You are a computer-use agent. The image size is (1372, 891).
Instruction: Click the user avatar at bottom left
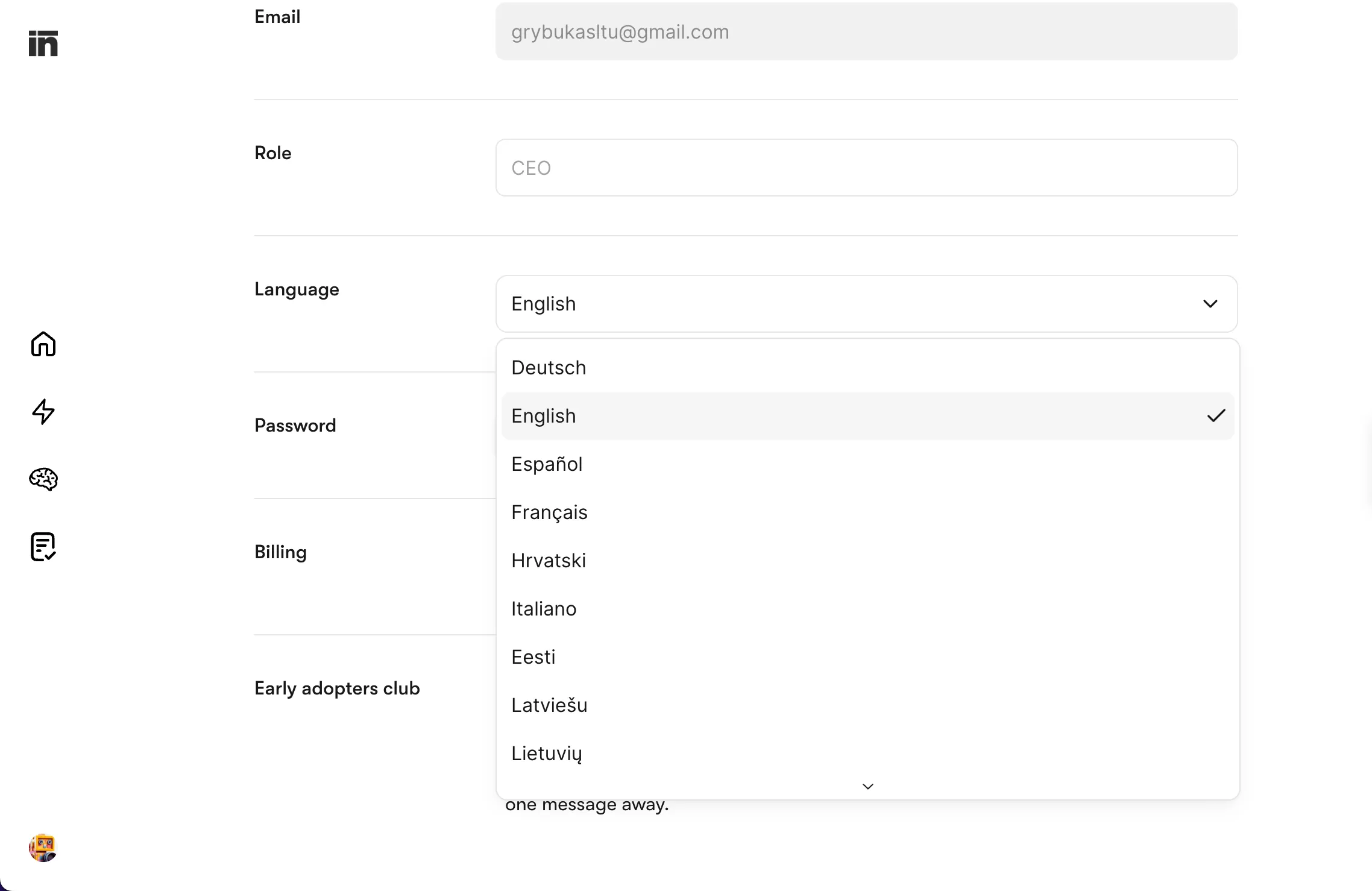(x=43, y=848)
